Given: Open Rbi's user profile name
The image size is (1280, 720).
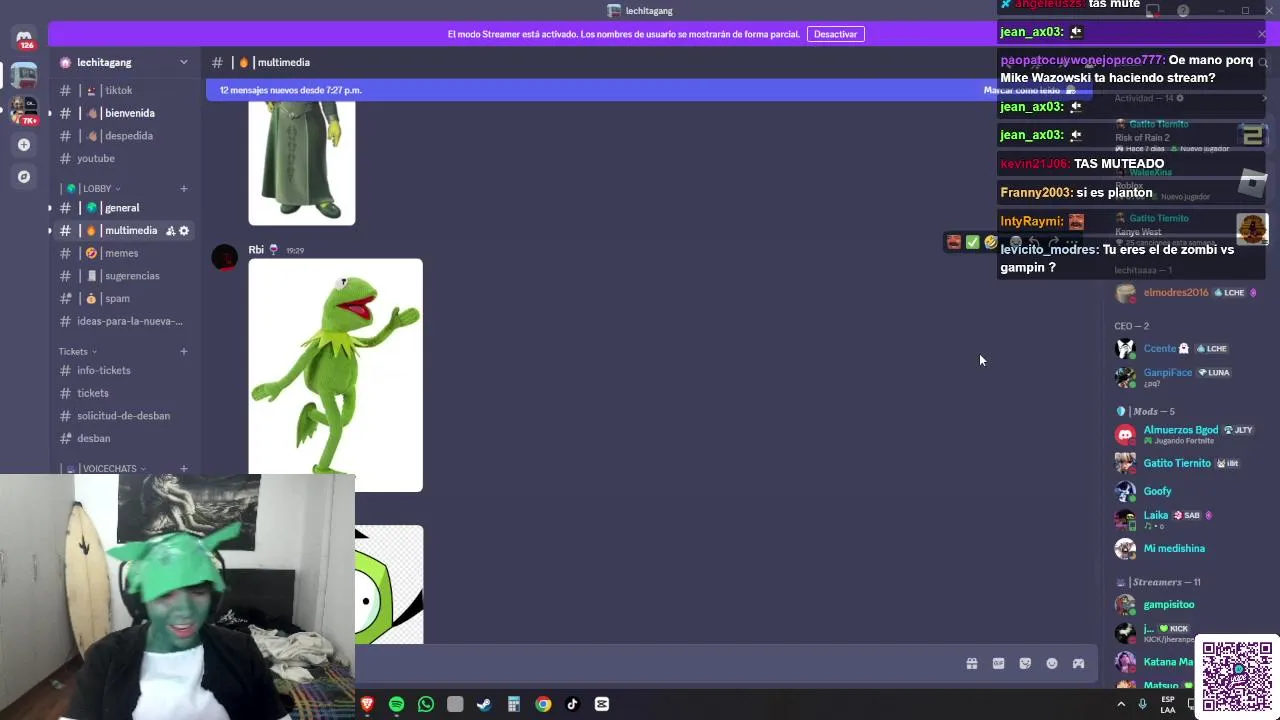Looking at the screenshot, I should (x=256, y=250).
